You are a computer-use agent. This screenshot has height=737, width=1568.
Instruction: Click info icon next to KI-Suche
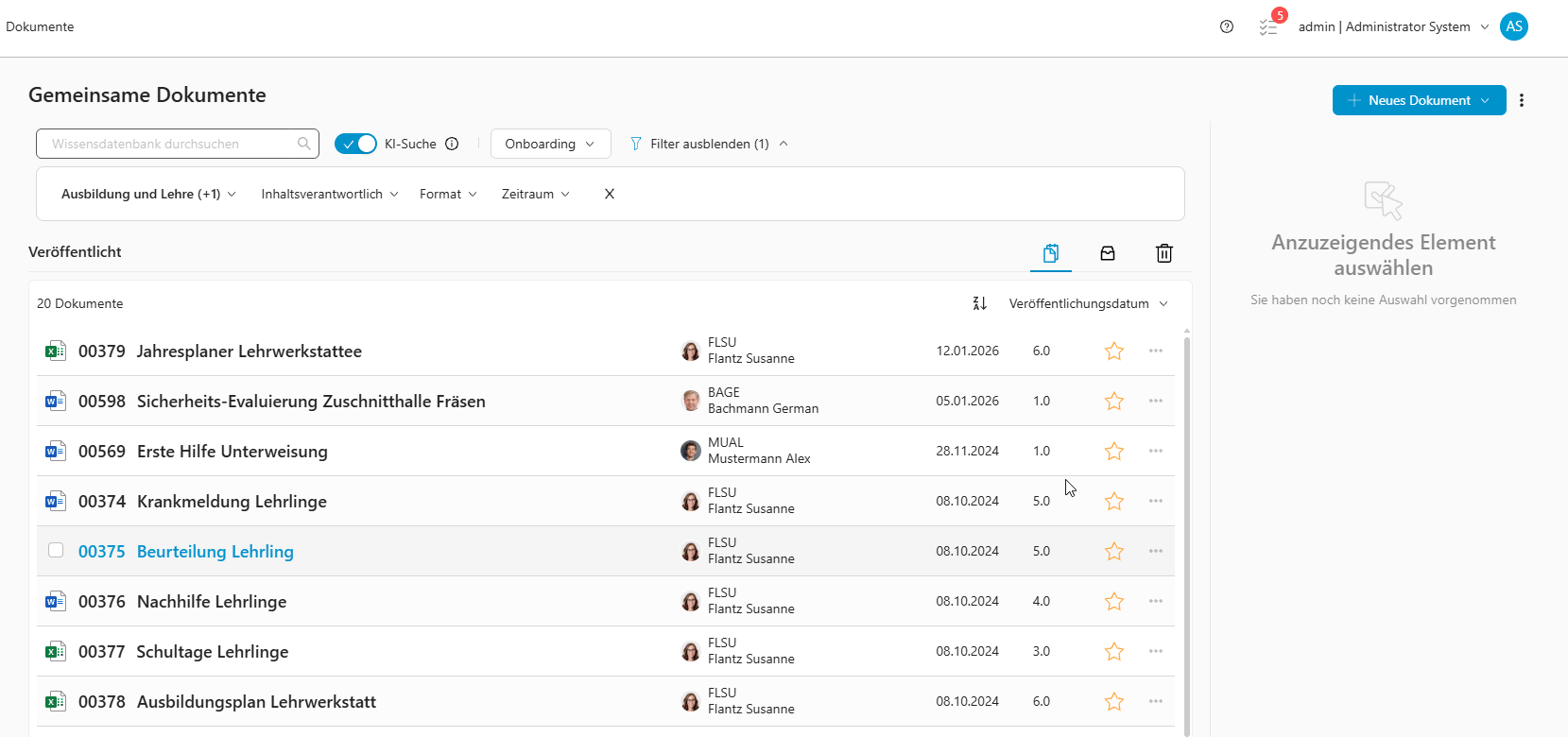(452, 144)
